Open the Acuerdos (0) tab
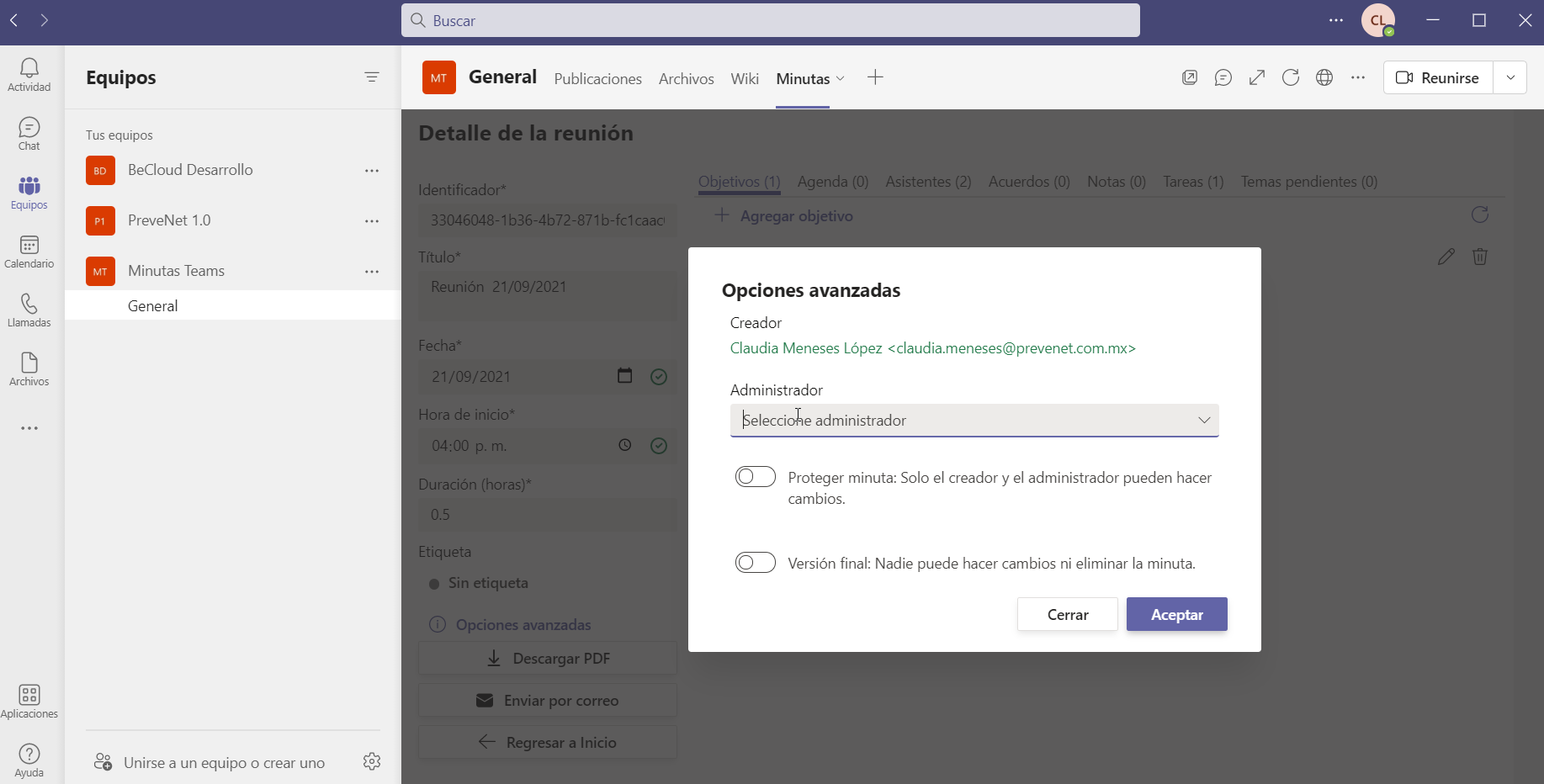The height and width of the screenshot is (784, 1544). click(x=1029, y=182)
